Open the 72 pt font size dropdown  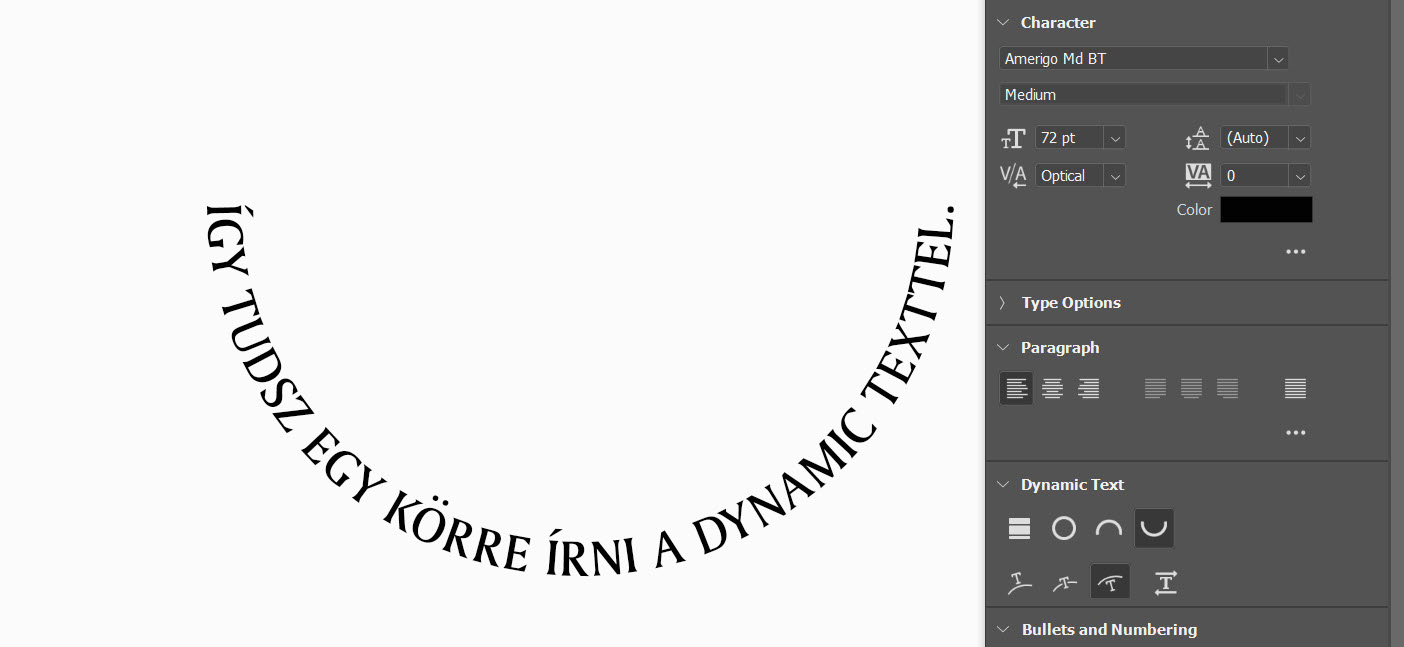tap(1115, 138)
